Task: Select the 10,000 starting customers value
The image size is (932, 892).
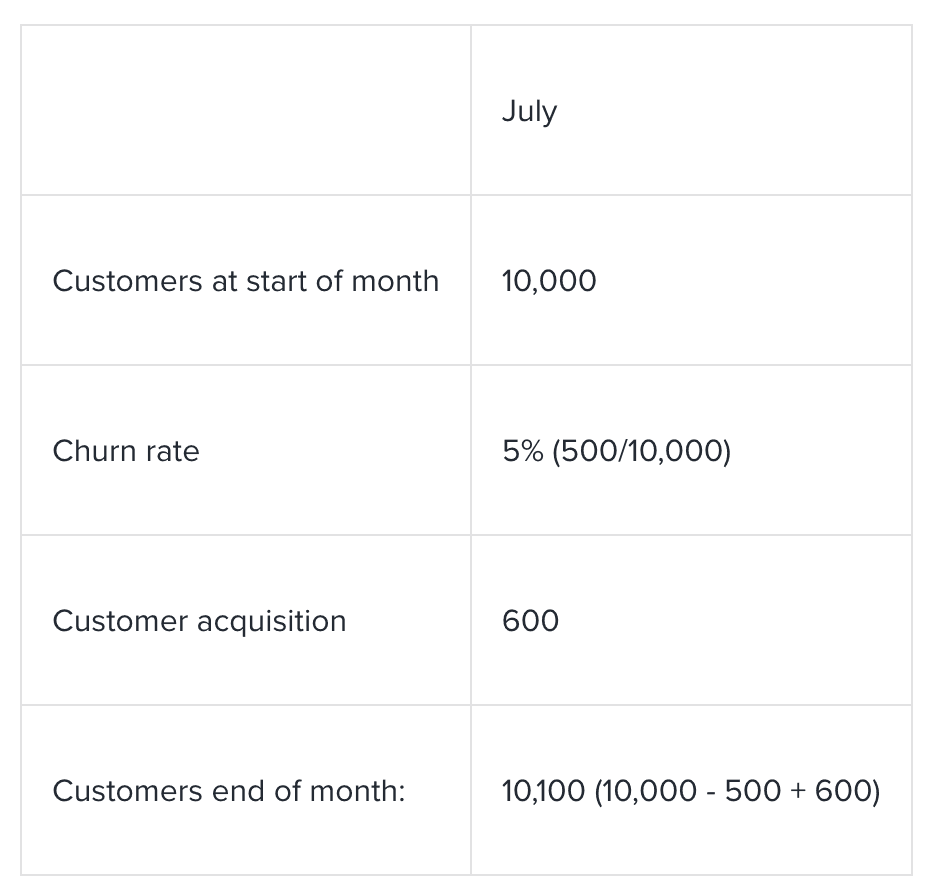Action: tap(549, 281)
